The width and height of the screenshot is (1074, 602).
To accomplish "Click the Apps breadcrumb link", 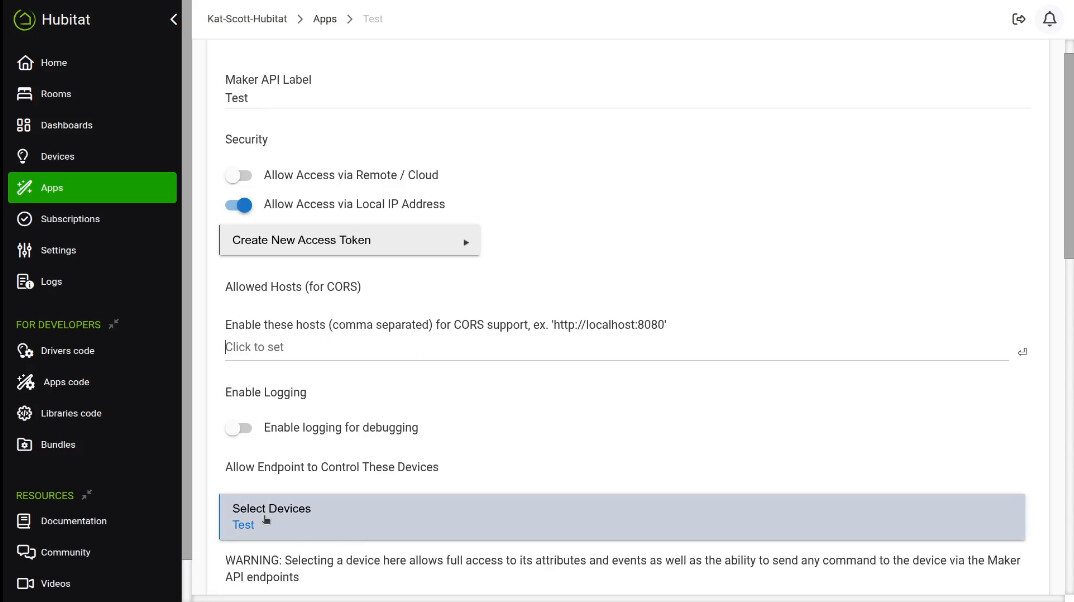I will [324, 19].
